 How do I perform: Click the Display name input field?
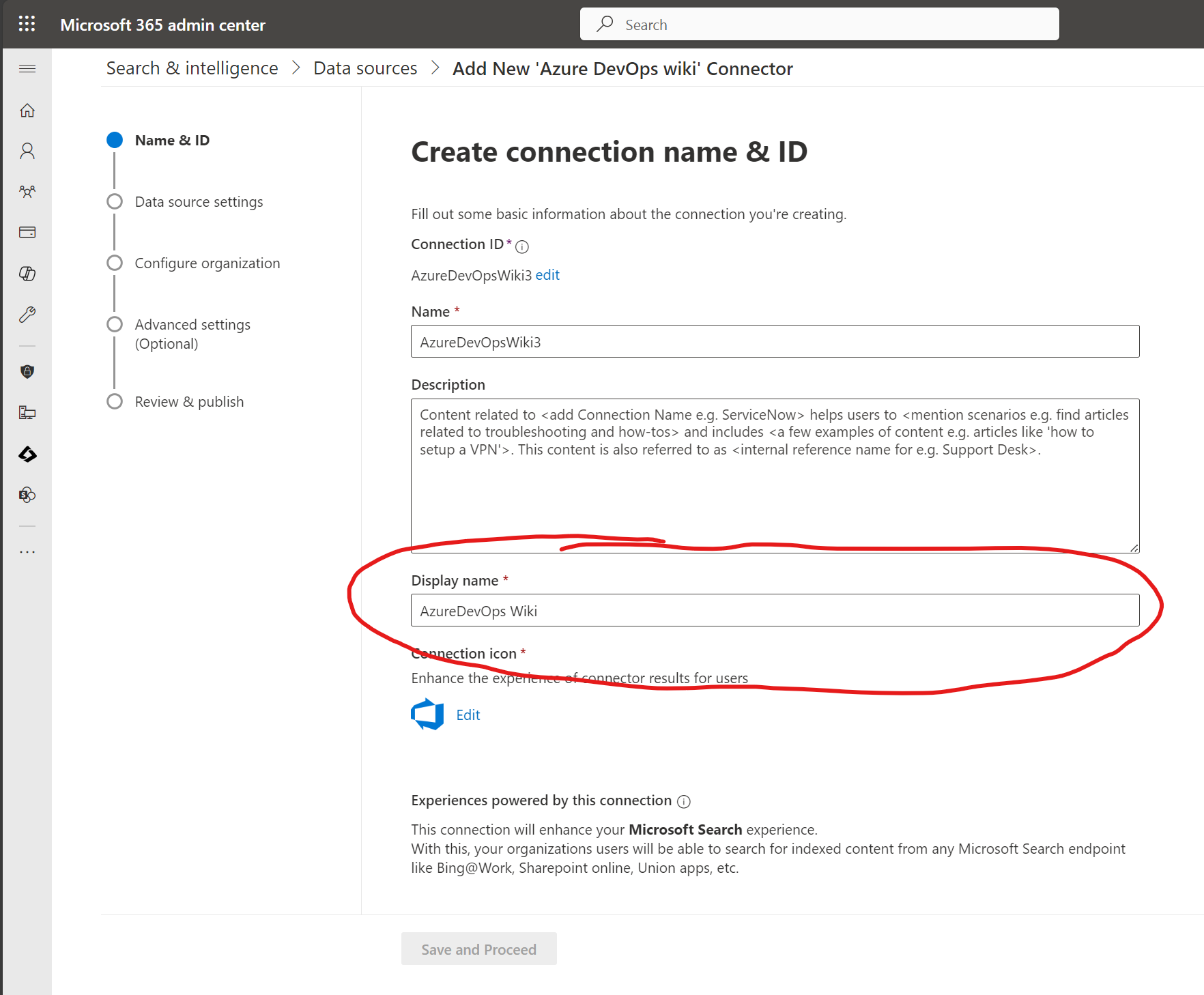[x=775, y=610]
